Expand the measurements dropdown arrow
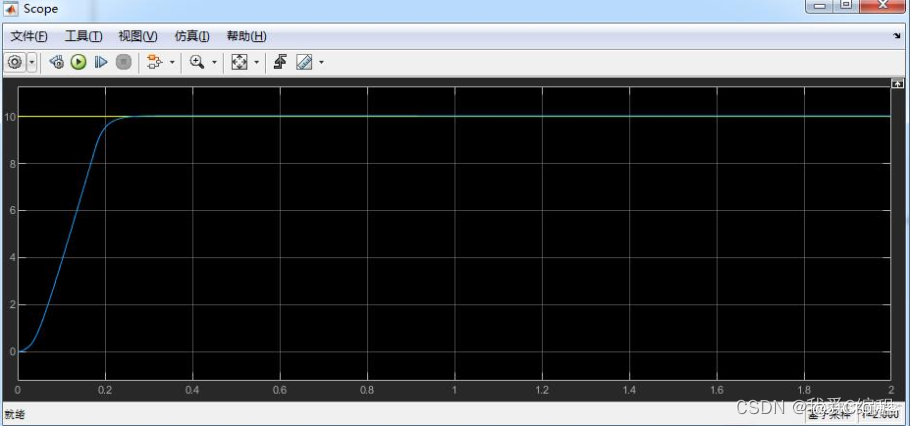This screenshot has width=910, height=426. coord(321,62)
